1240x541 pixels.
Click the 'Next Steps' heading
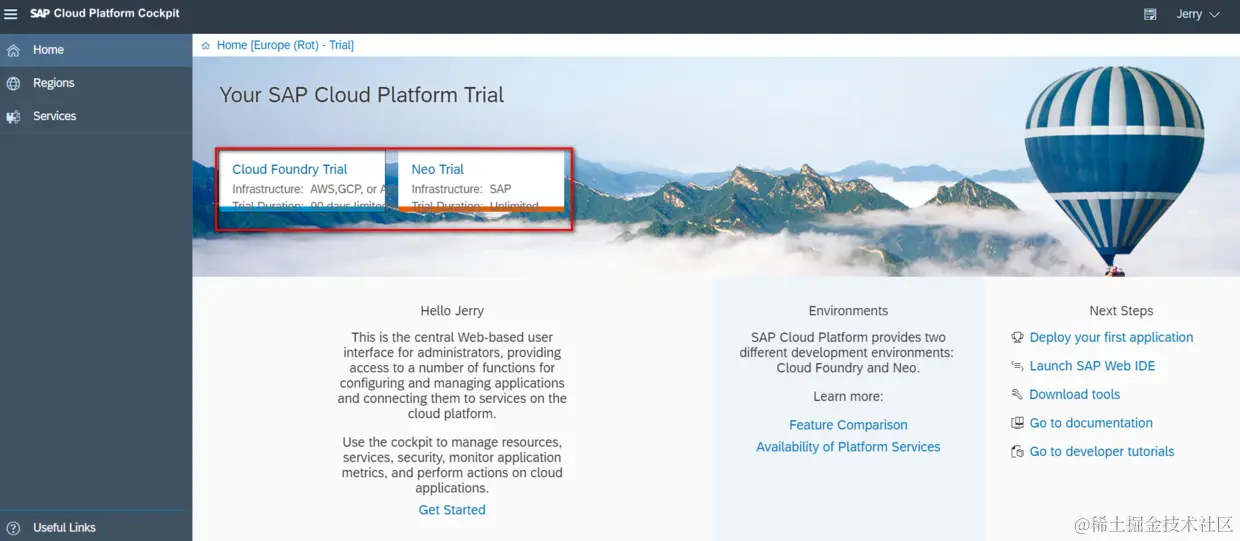point(1121,311)
